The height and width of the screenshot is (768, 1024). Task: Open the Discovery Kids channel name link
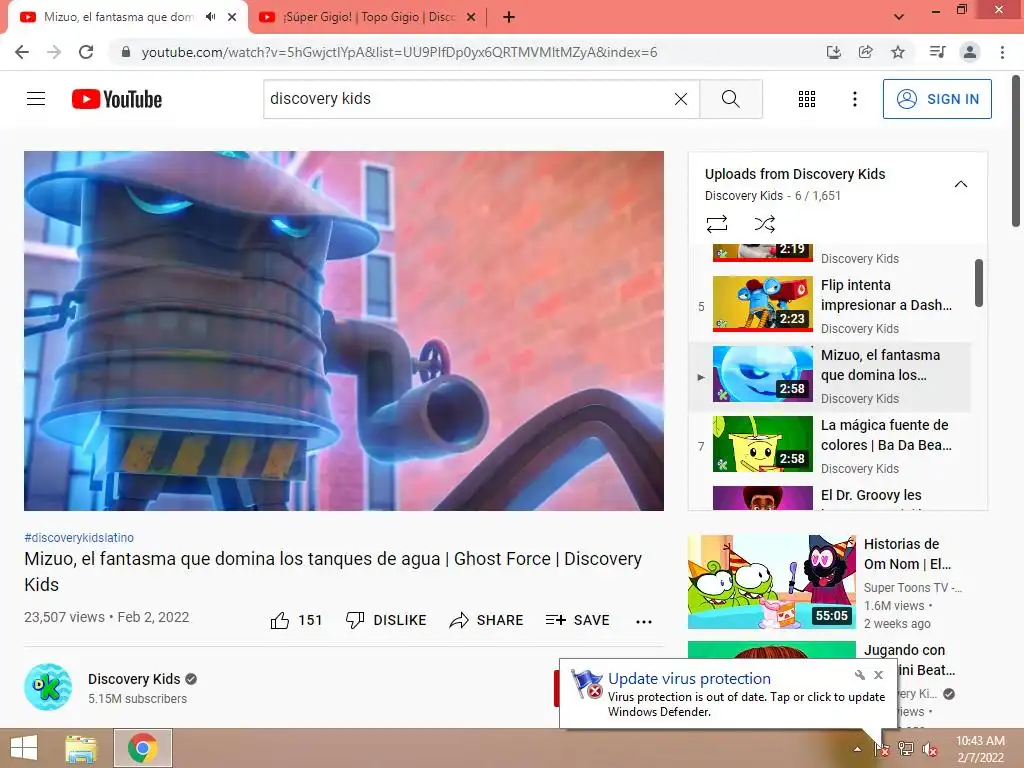(134, 679)
